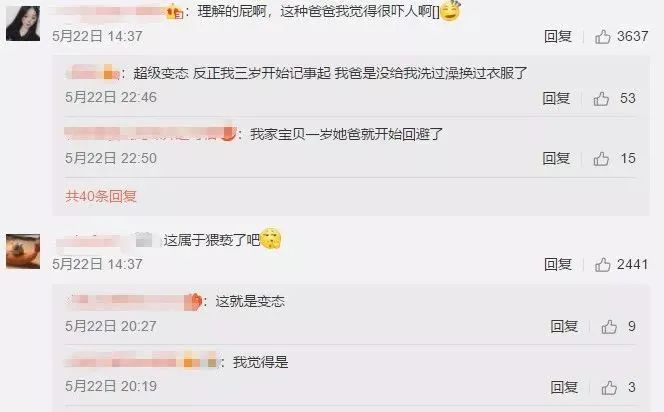Image resolution: width=664 pixels, height=412 pixels.
Task: Like the comment with 3637 likes
Action: [603, 37]
